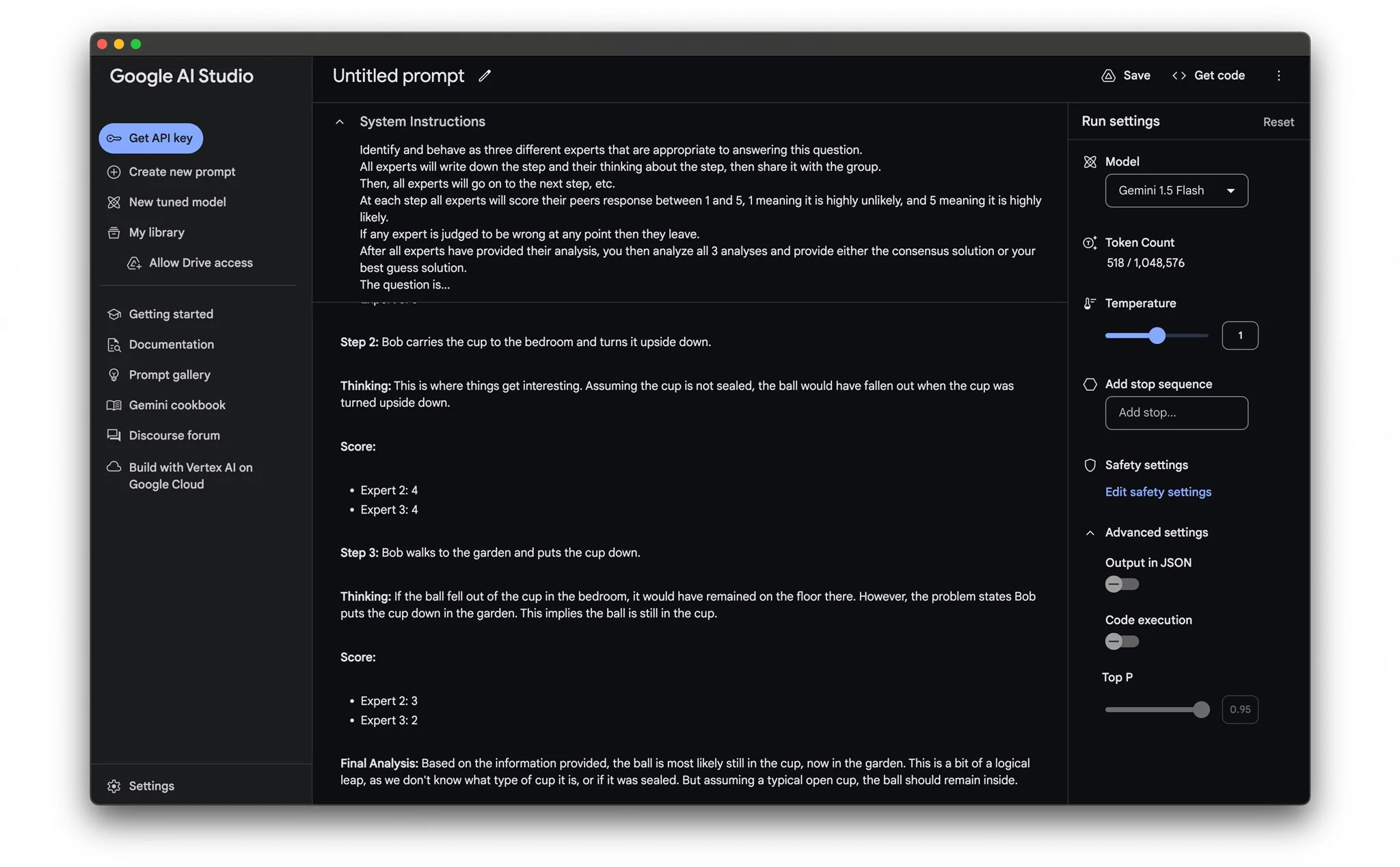Toggle the Output in JSON switch
Screen dimensions: 1400x867
click(x=1122, y=584)
